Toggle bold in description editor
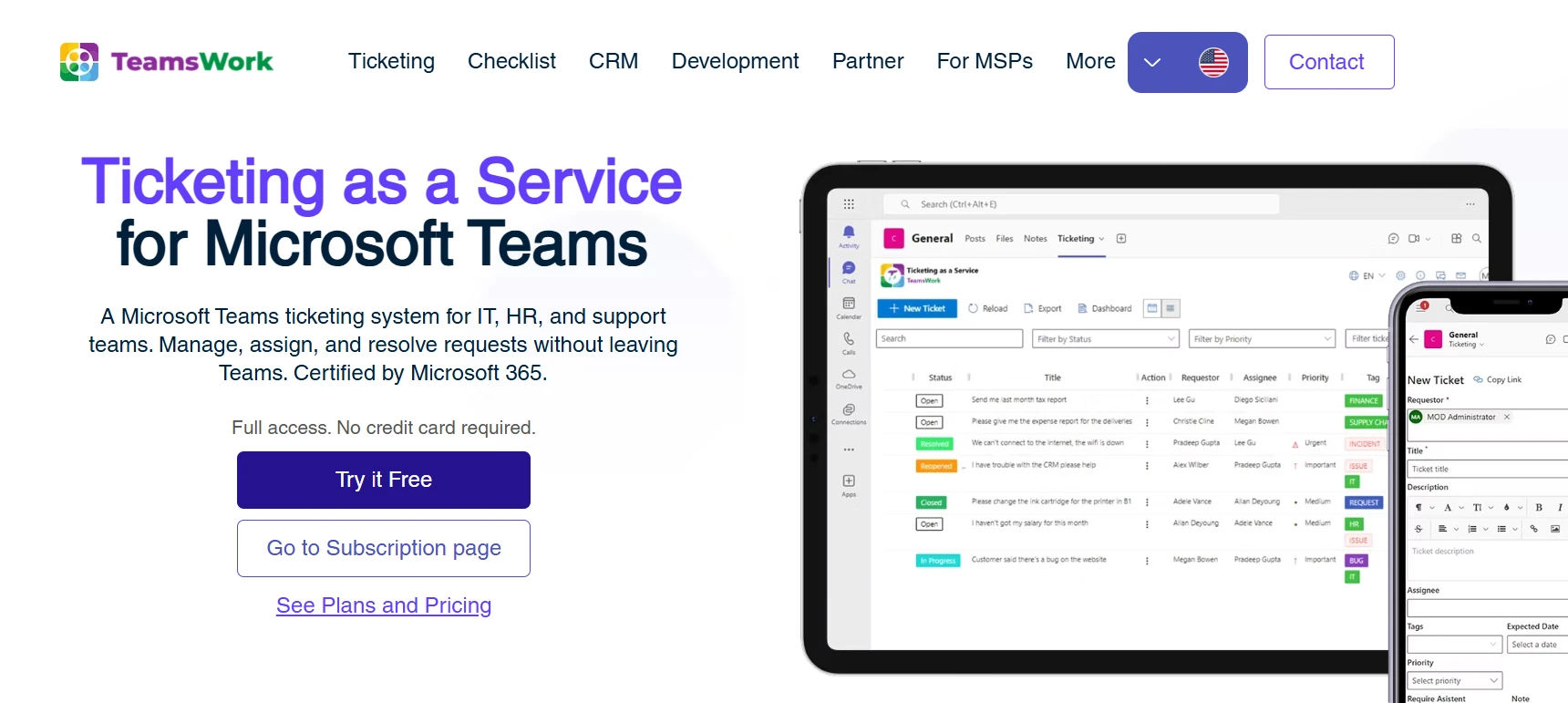 pyautogui.click(x=1539, y=507)
